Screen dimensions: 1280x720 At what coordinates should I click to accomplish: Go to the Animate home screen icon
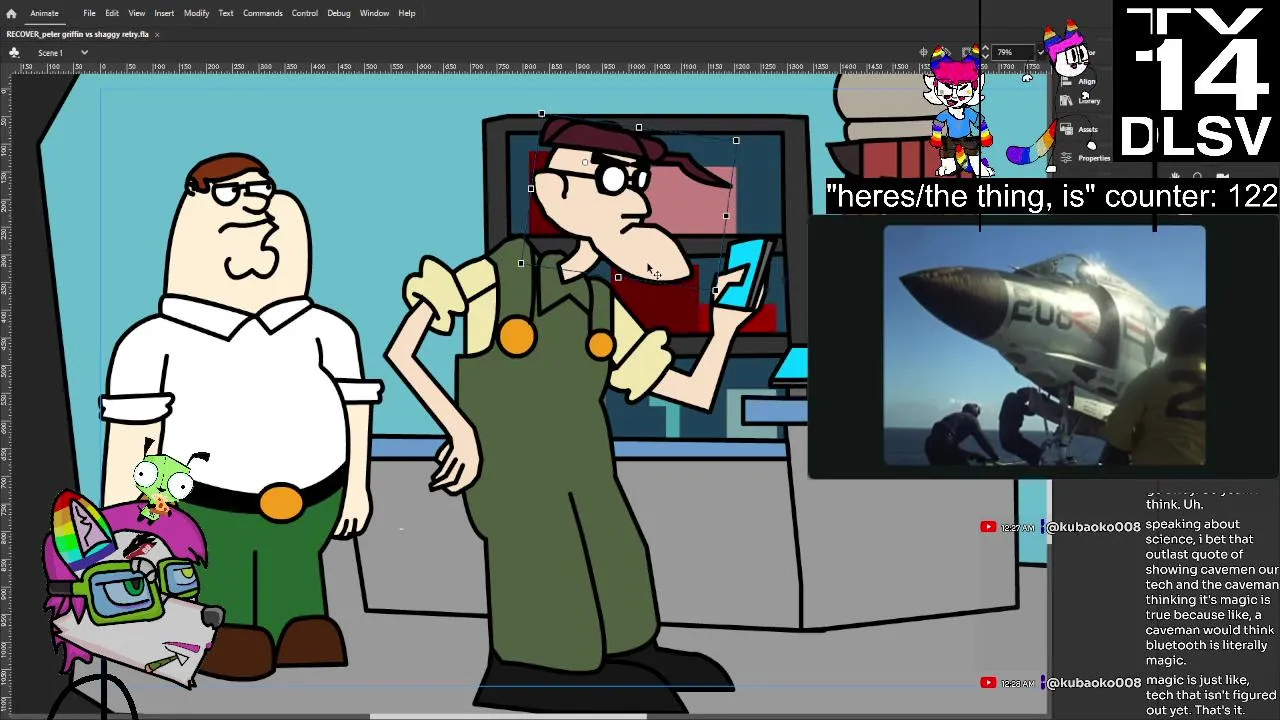click(11, 13)
